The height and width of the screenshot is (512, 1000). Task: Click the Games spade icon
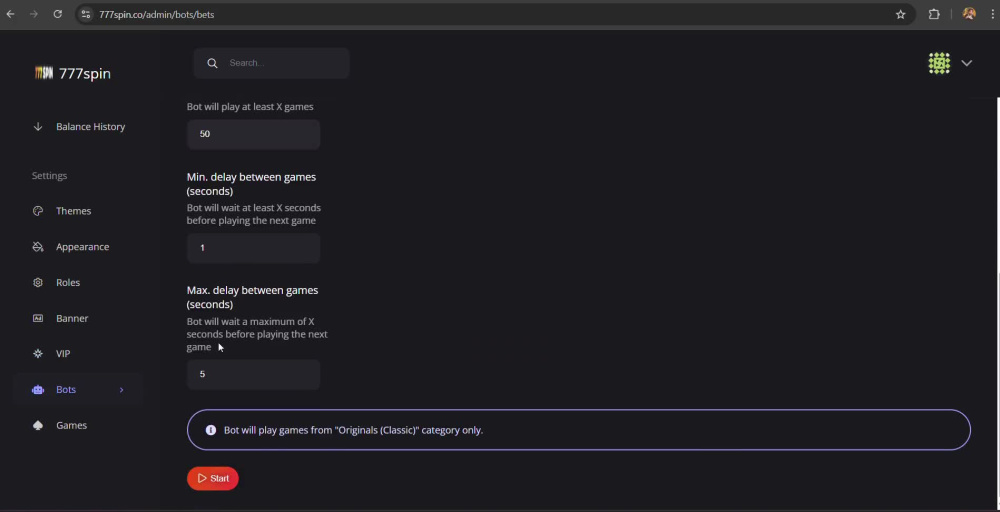click(x=38, y=425)
